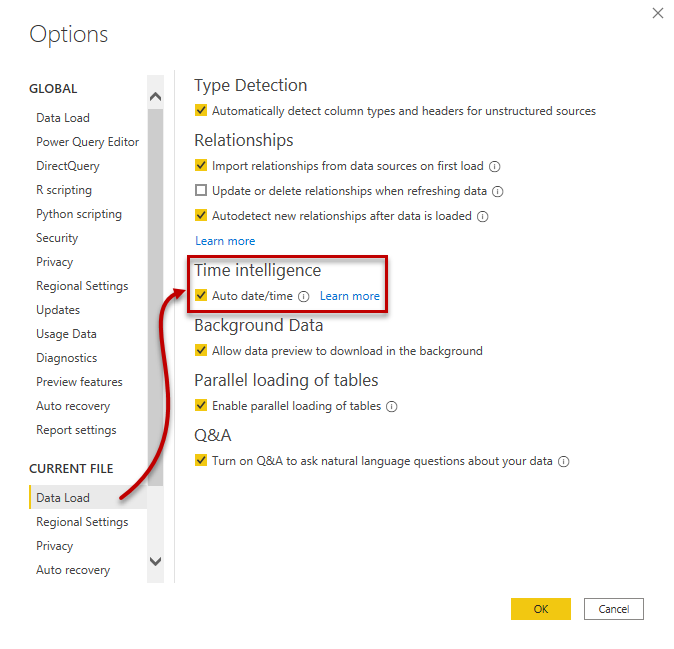This screenshot has width=674, height=649.
Task: Select Usage Data in sidebar
Action: pos(66,334)
